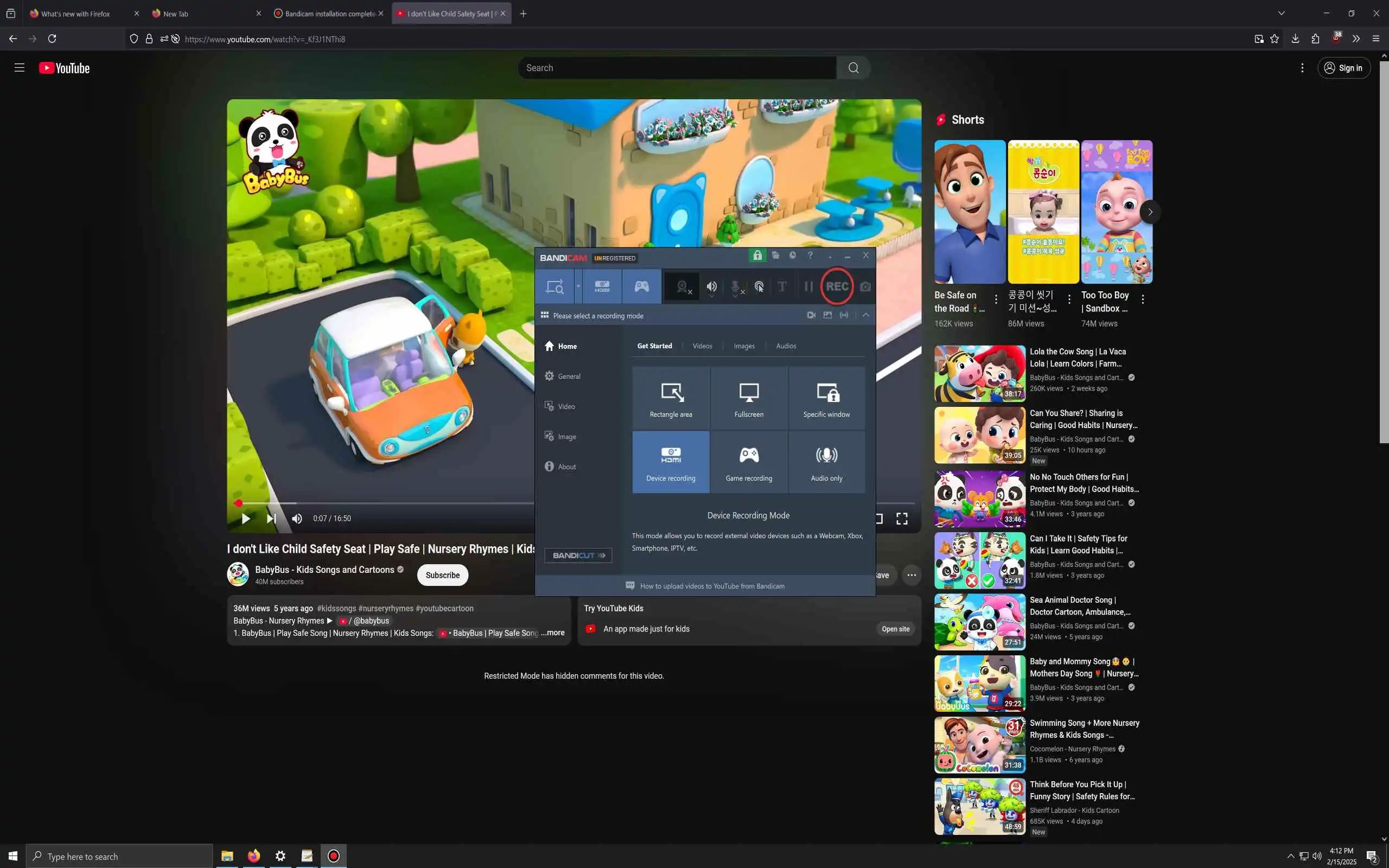Click the Bandicam REC button
Image resolution: width=1389 pixels, height=868 pixels.
click(x=837, y=286)
